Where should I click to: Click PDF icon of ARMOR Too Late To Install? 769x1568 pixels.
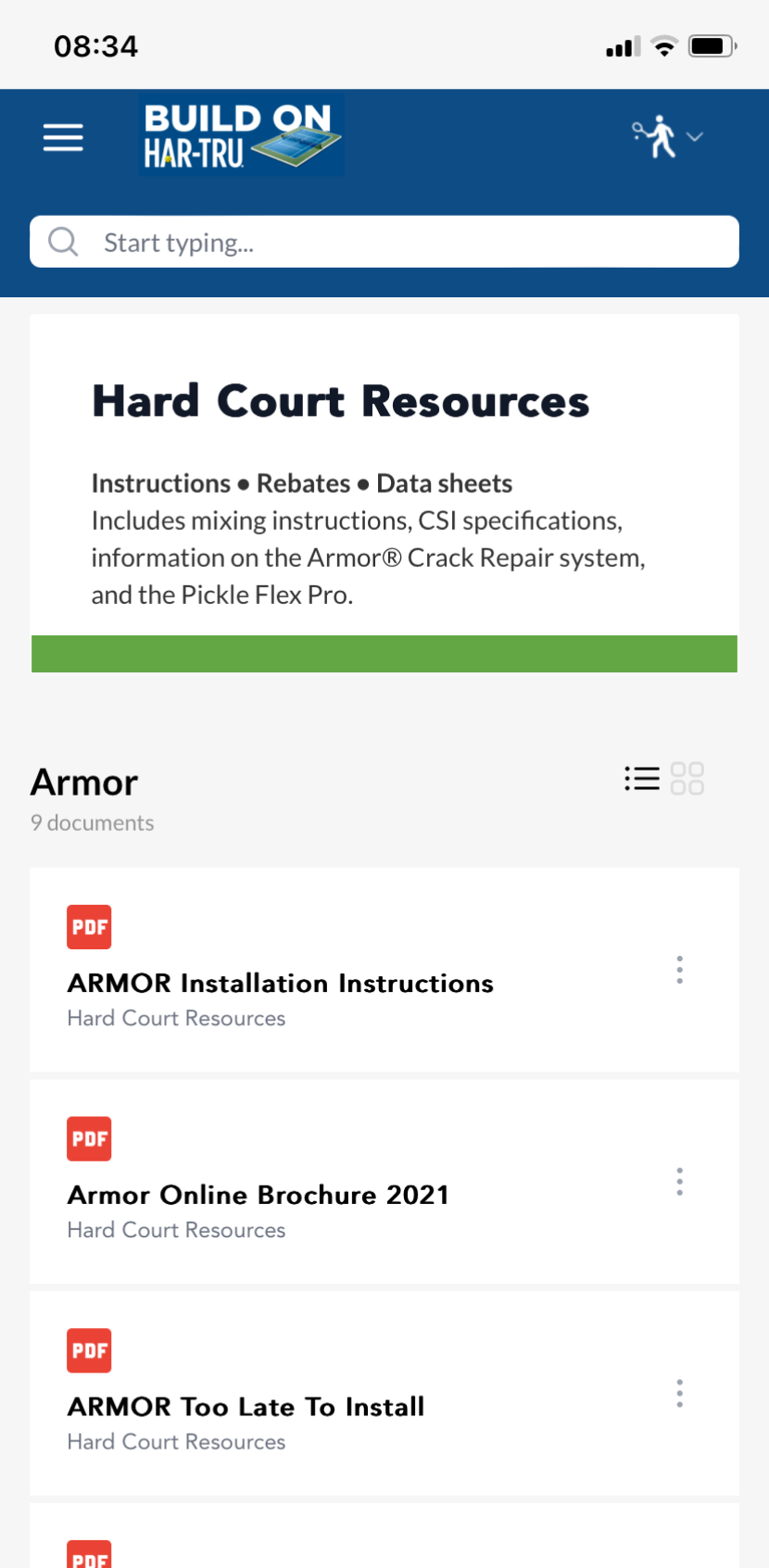pos(89,1351)
